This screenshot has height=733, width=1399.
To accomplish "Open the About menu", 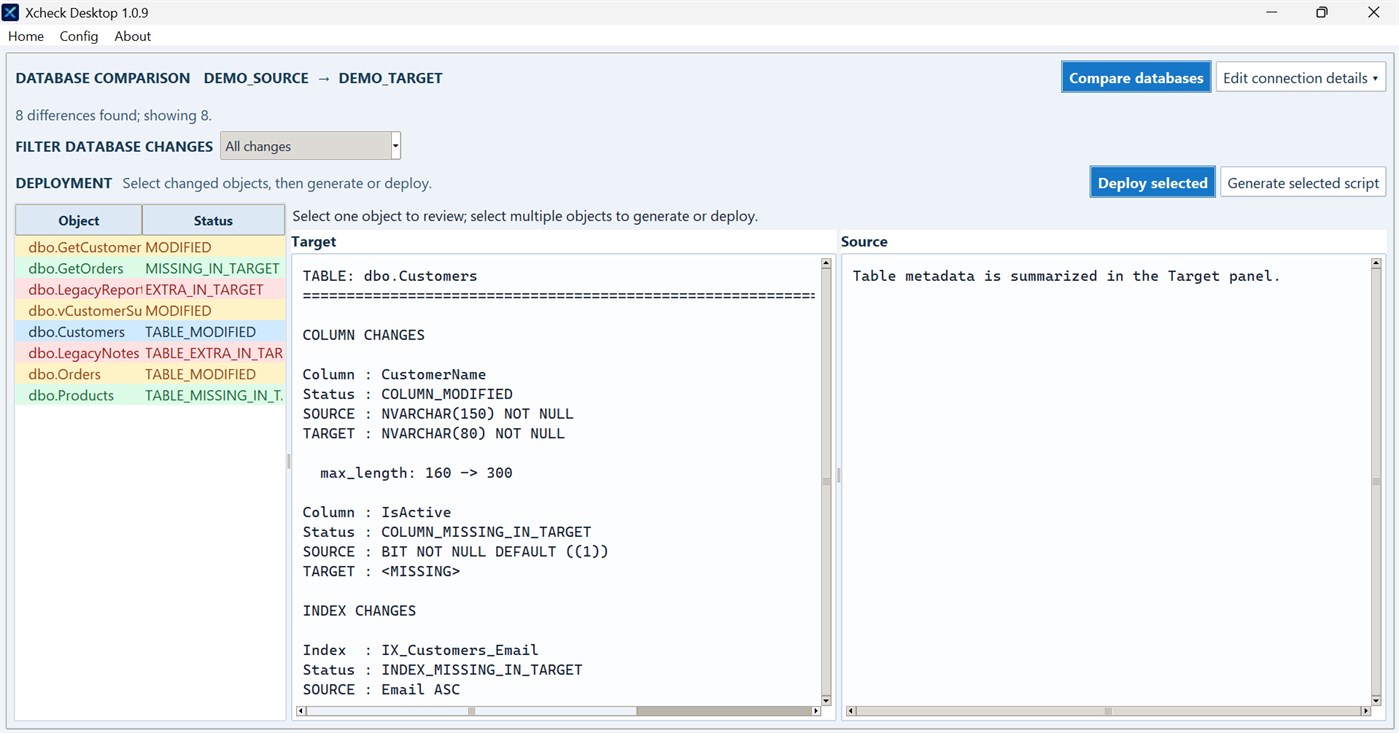I will pyautogui.click(x=133, y=36).
